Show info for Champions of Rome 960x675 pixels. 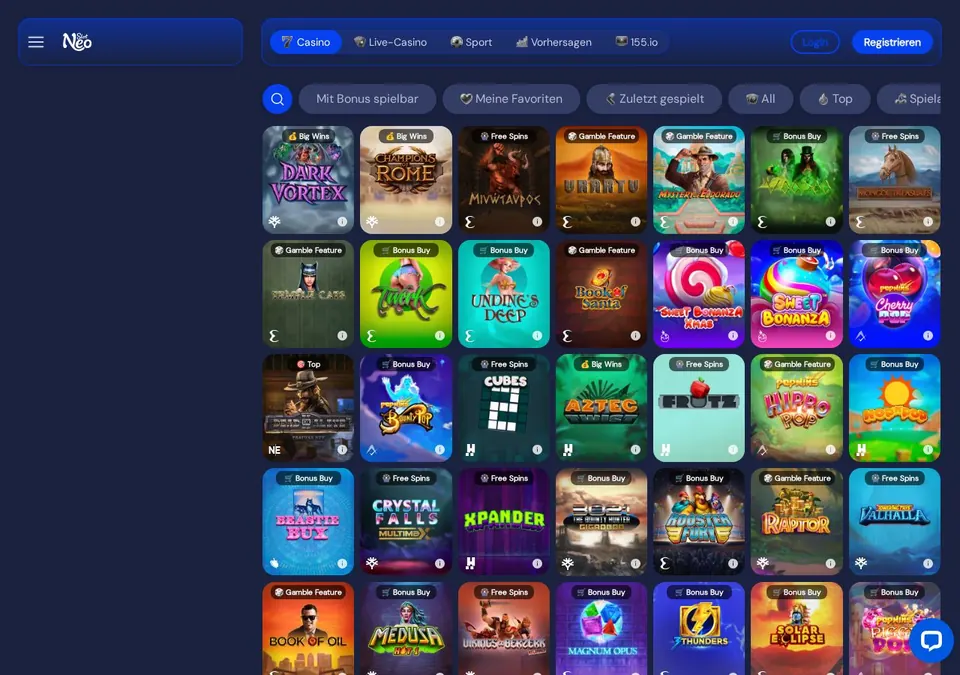(x=440, y=222)
